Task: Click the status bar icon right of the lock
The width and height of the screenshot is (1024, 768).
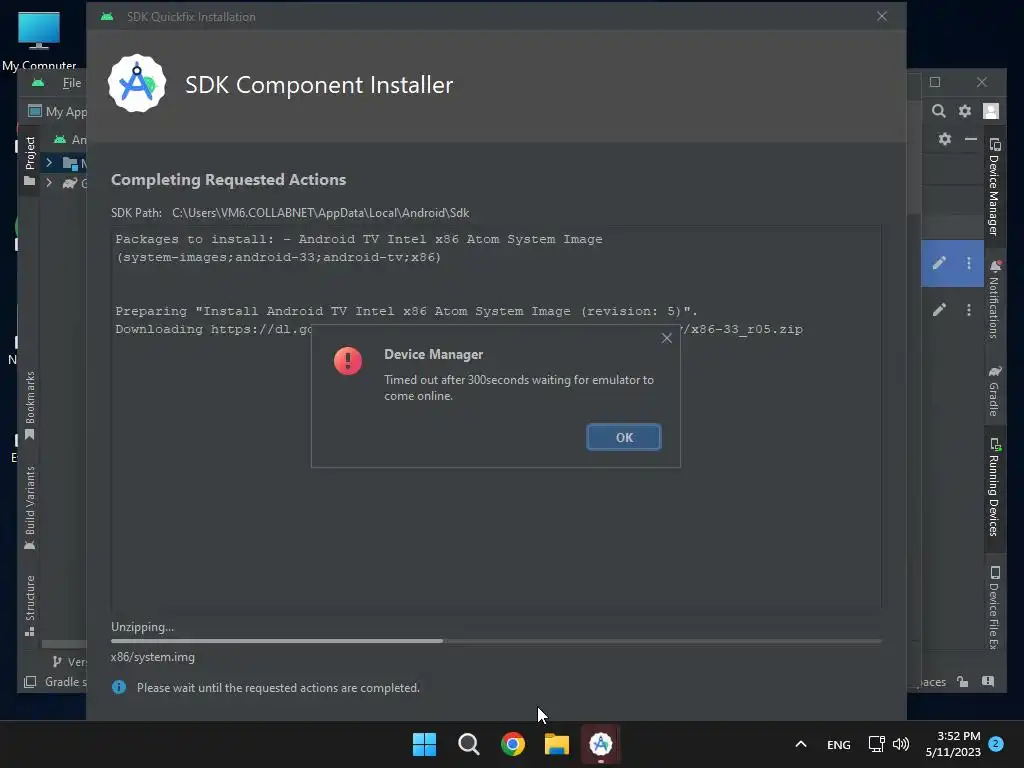Action: [988, 682]
